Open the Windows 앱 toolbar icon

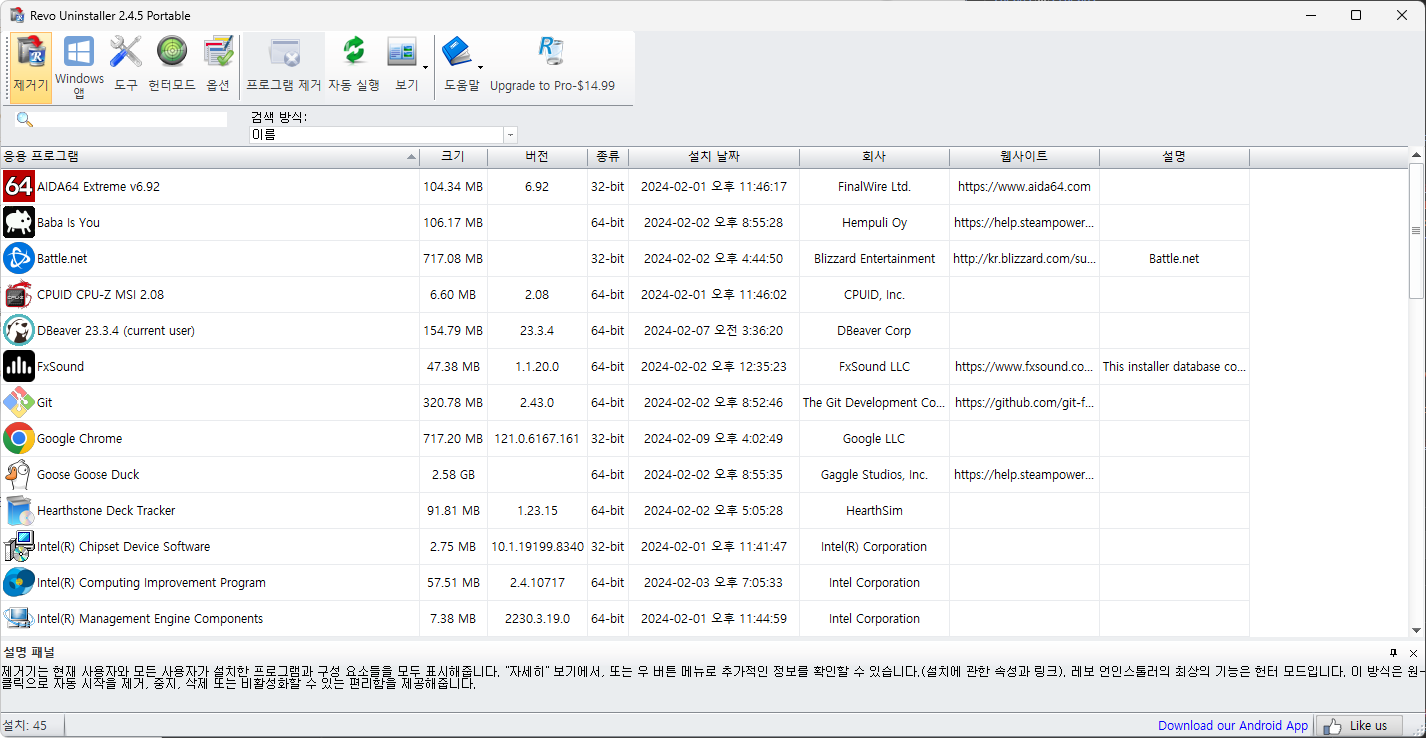79,67
